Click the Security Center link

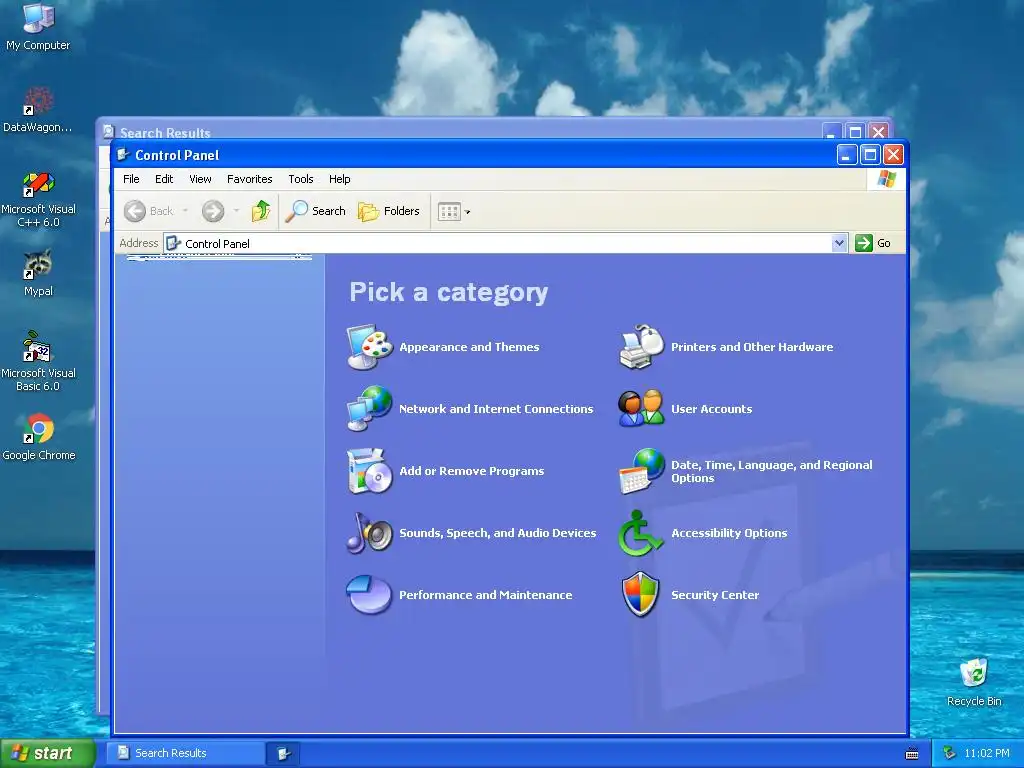(x=715, y=595)
